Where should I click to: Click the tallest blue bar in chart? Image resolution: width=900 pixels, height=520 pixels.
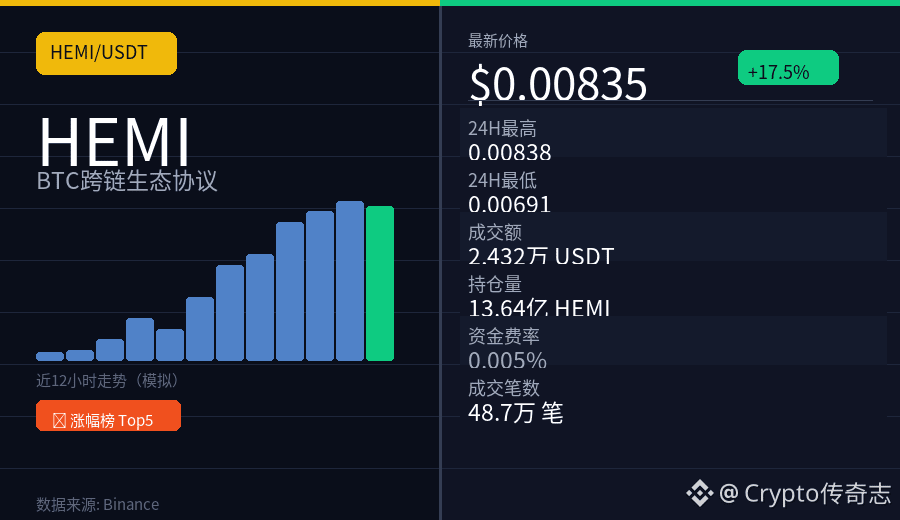click(350, 281)
